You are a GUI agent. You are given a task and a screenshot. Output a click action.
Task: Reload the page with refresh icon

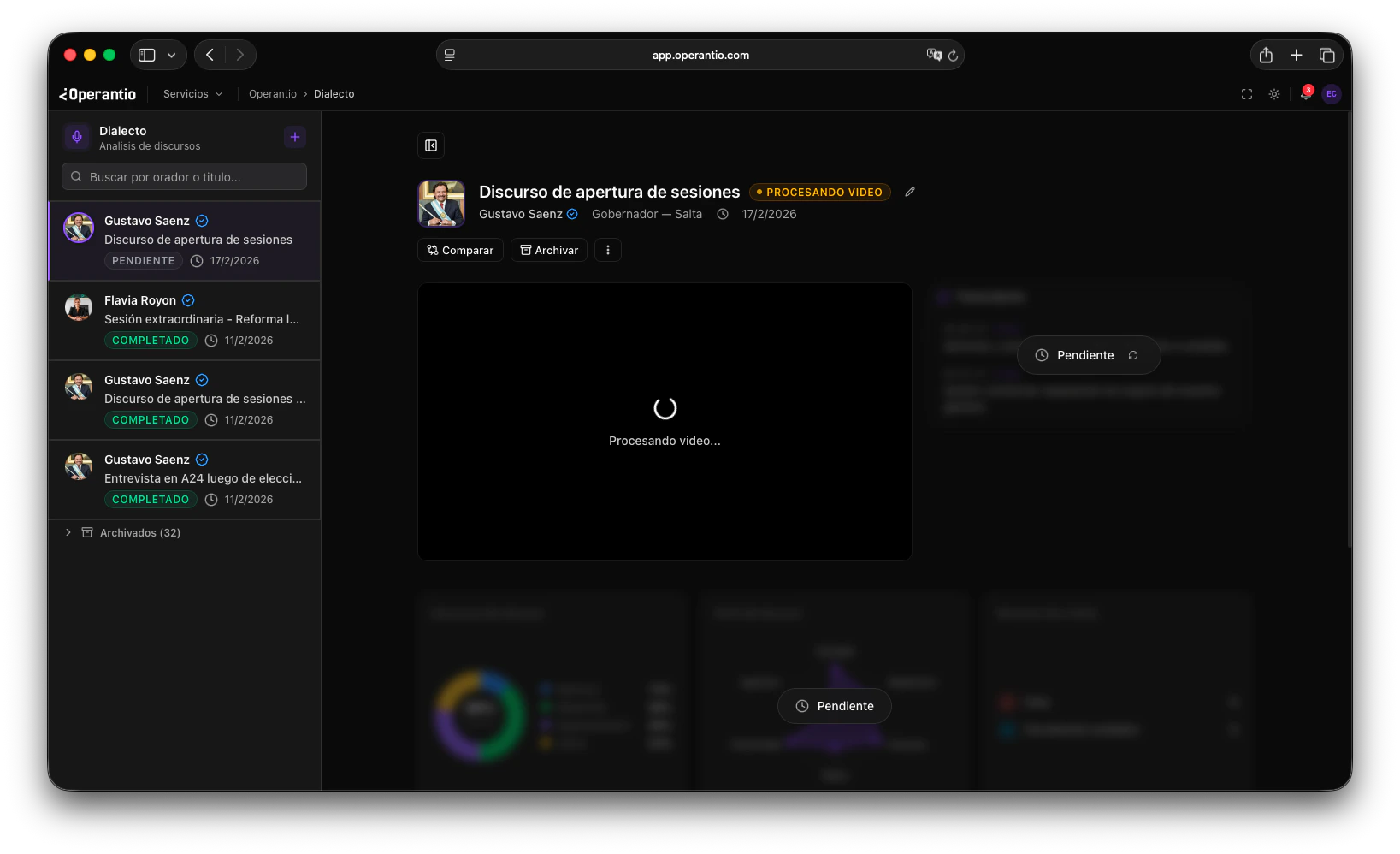(x=954, y=55)
